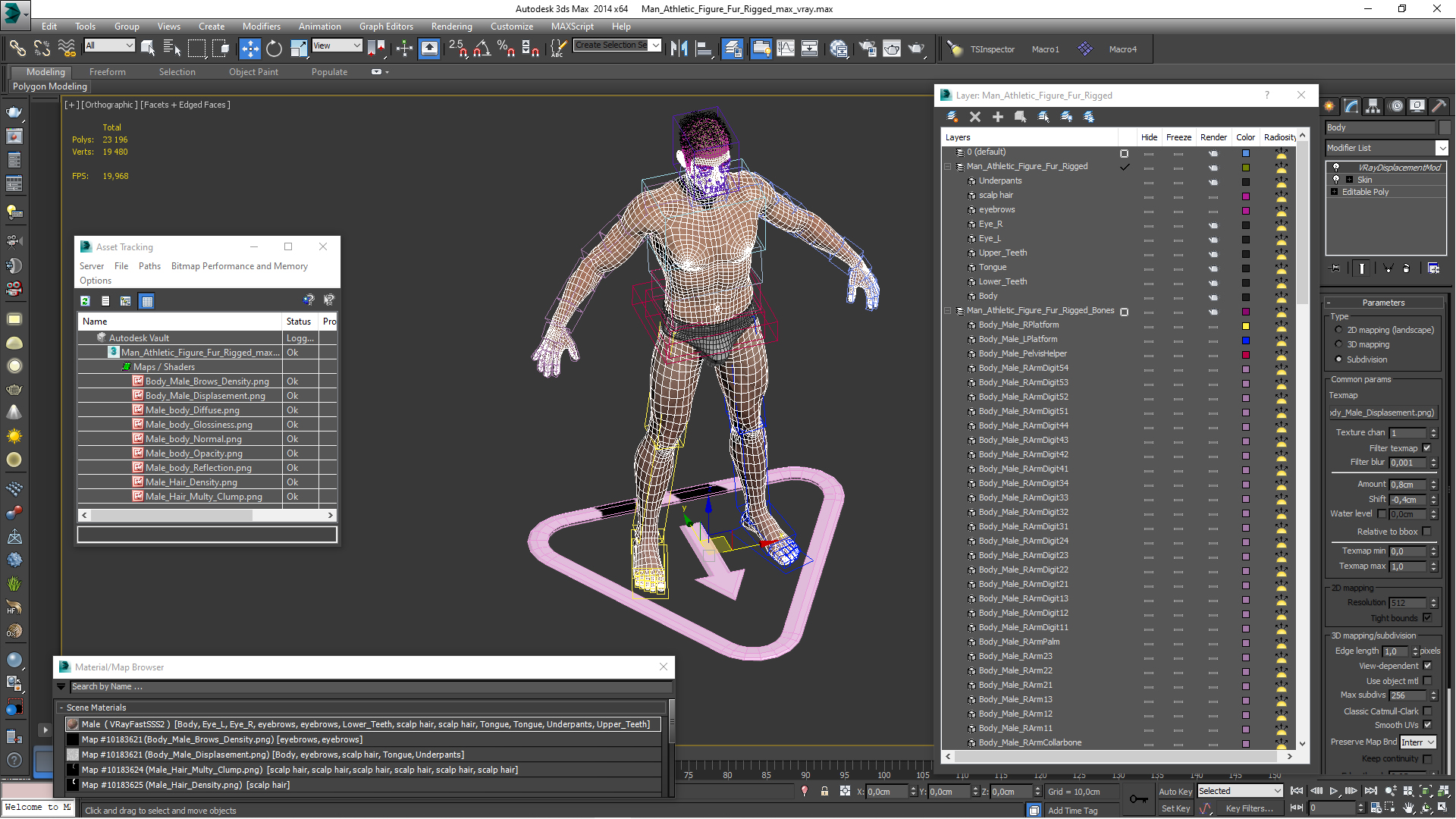Click Texmap Body_Male_Displasement.png button
This screenshot has width=1456, height=819.
(x=1382, y=413)
